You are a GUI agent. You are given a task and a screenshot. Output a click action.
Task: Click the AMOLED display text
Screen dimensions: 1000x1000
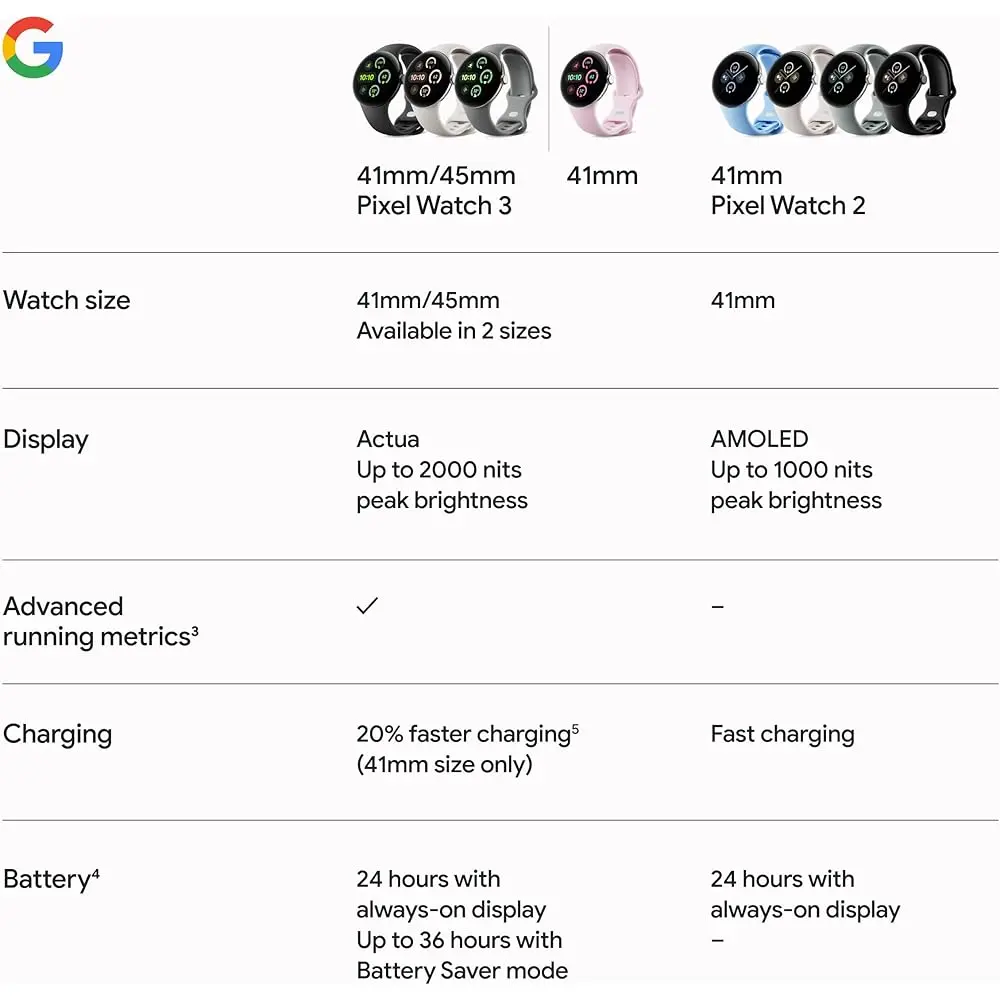point(759,439)
